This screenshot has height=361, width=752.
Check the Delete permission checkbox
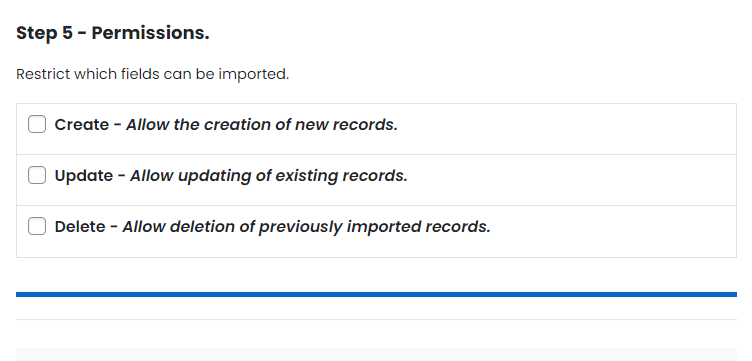(x=37, y=226)
